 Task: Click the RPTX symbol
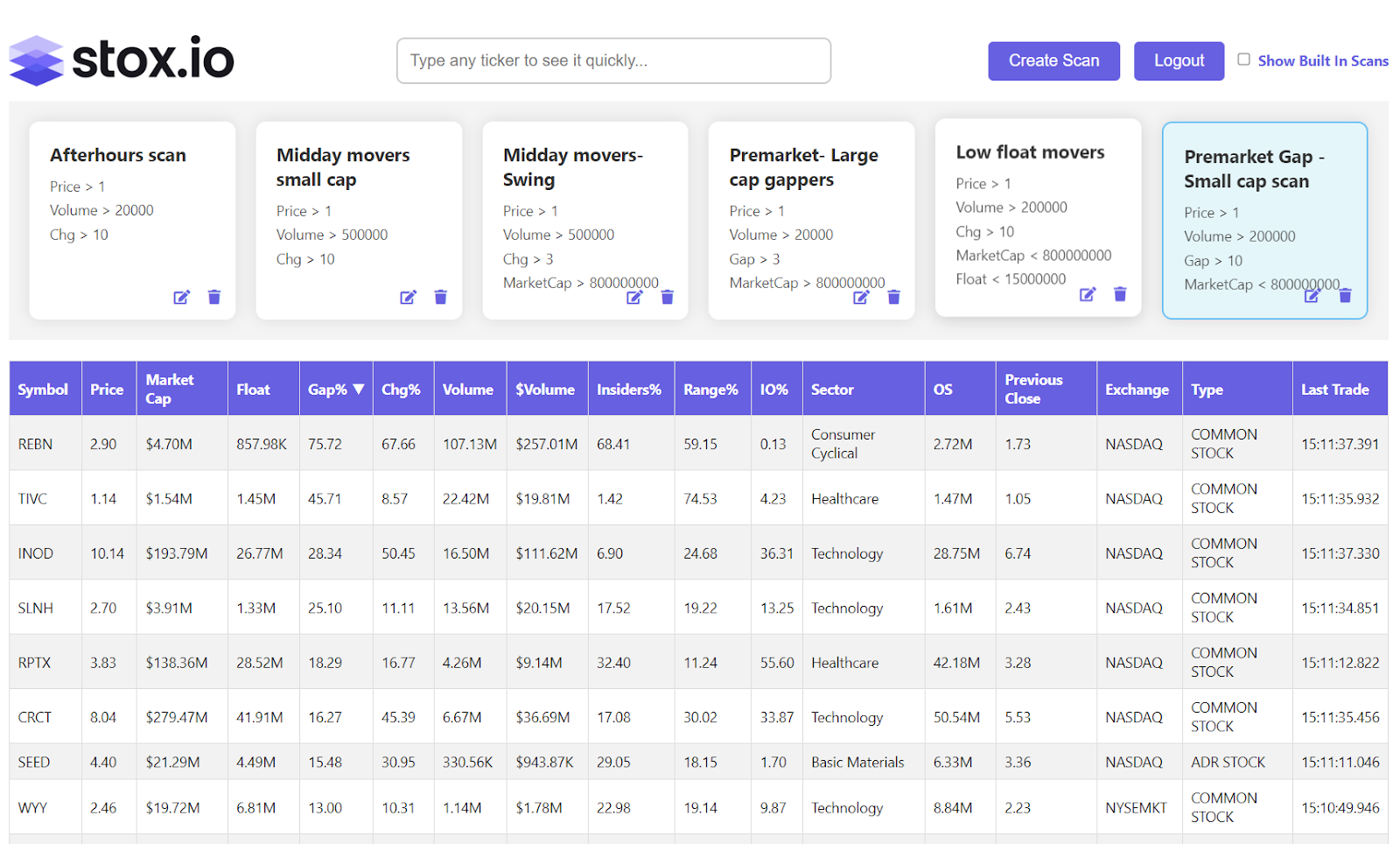(x=34, y=663)
